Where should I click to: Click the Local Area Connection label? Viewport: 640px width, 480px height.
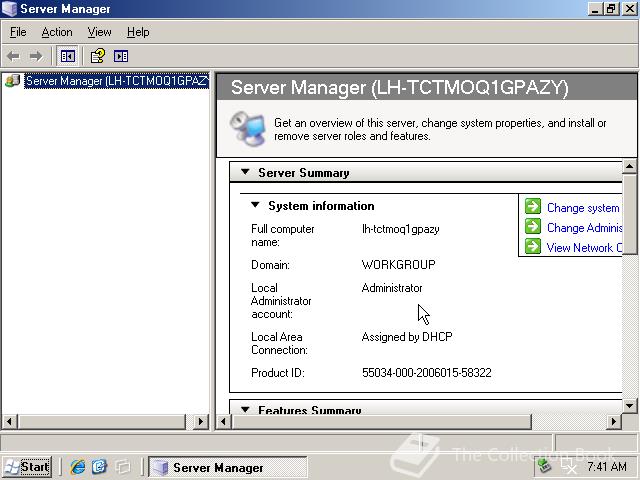tap(279, 343)
